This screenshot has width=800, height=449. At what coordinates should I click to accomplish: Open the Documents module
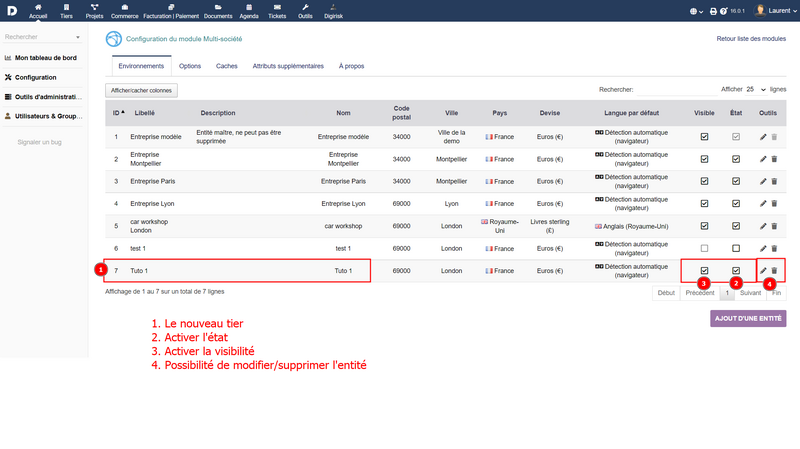coord(218,11)
